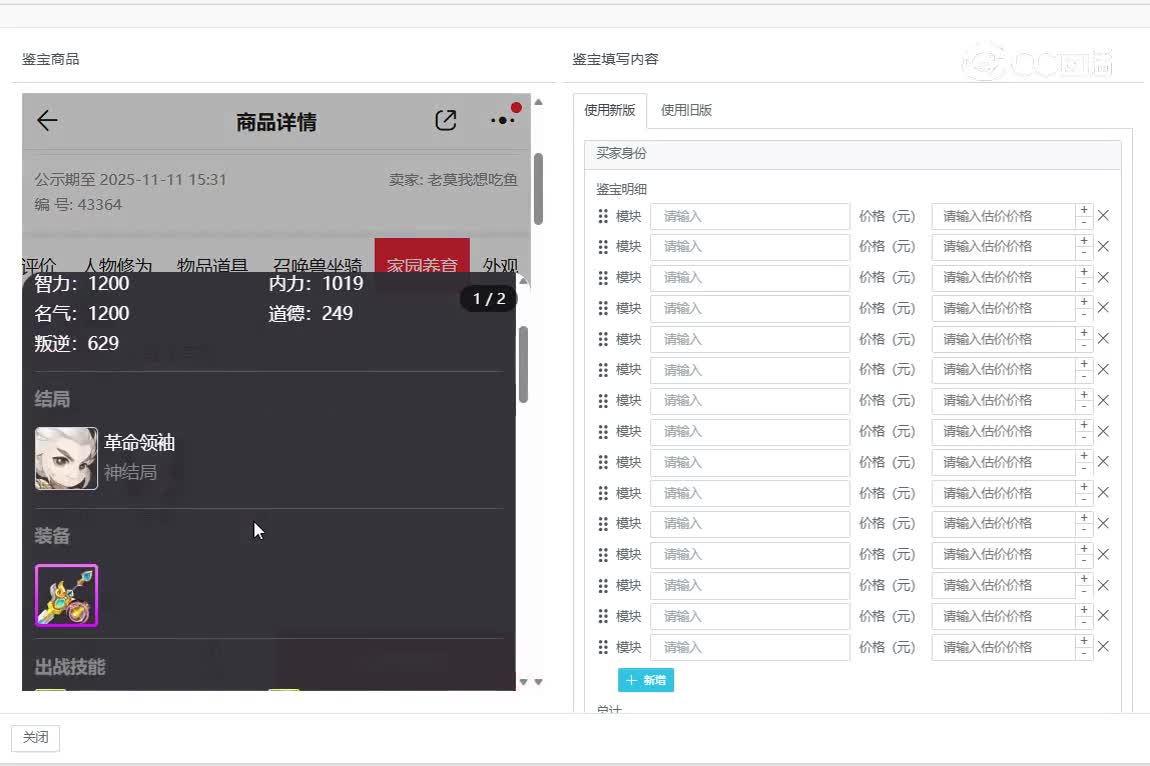The width and height of the screenshot is (1150, 766).
Task: Decrease price with the last row's minus stepper
Action: click(1084, 653)
